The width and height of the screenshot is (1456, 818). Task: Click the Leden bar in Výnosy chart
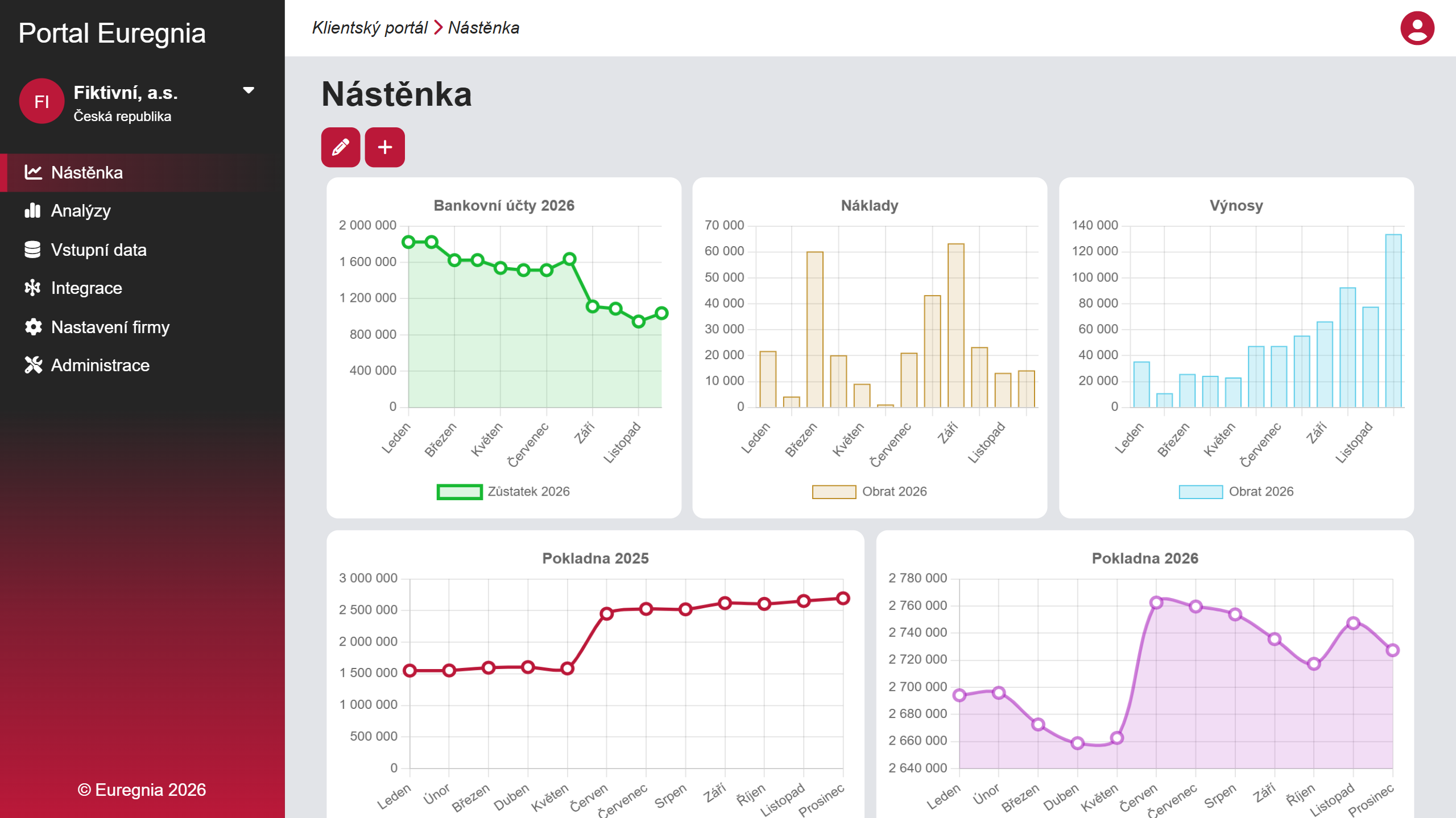[1141, 384]
